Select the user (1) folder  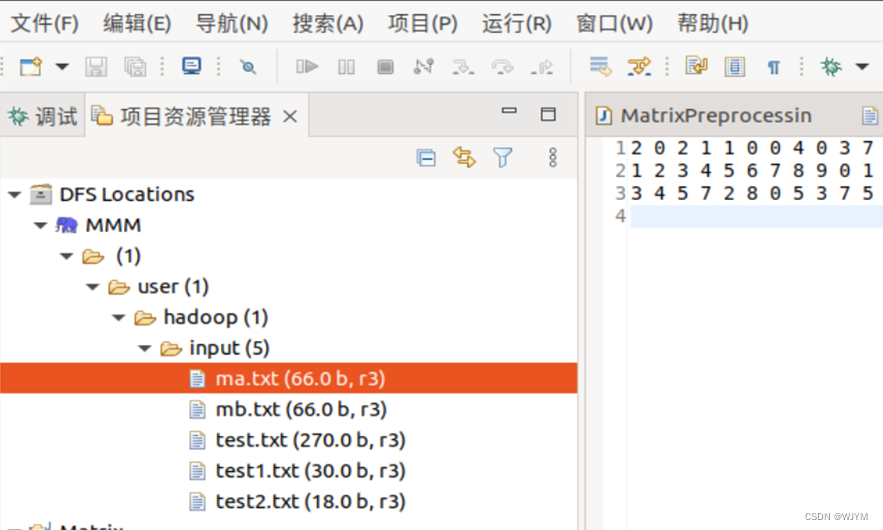click(173, 287)
